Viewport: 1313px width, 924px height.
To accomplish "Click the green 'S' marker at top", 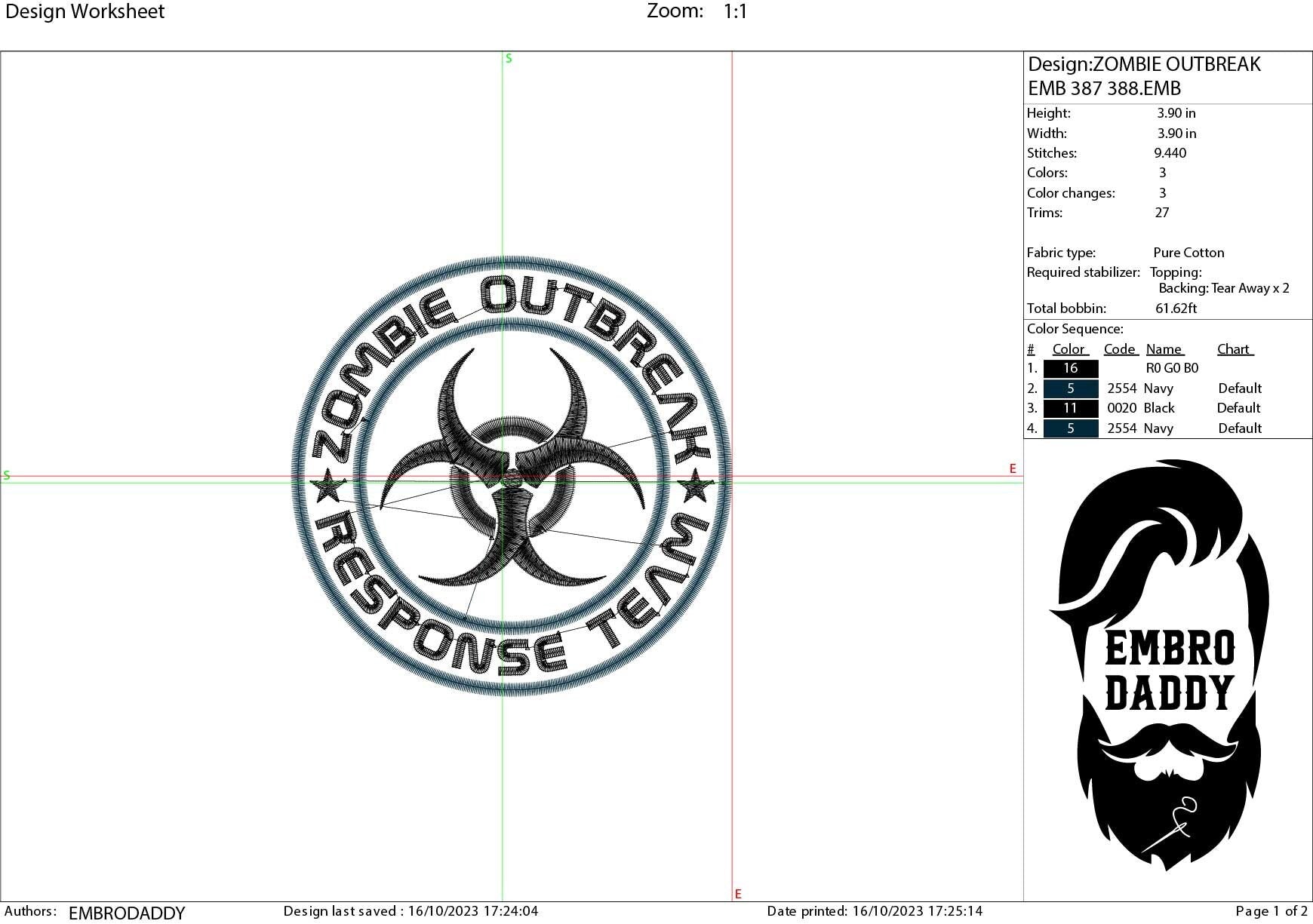I will pyautogui.click(x=509, y=58).
